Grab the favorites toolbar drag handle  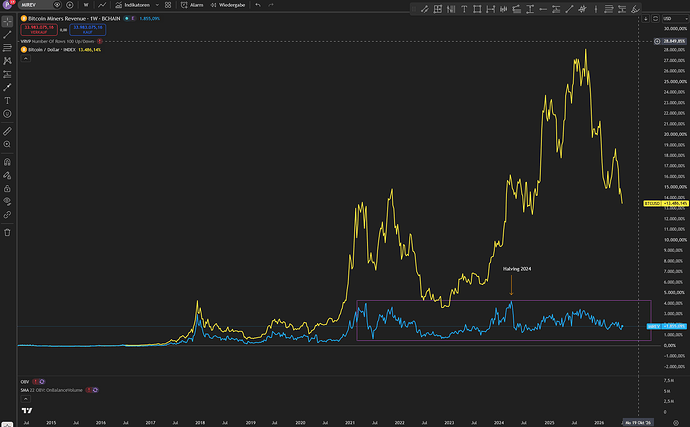(x=414, y=9)
